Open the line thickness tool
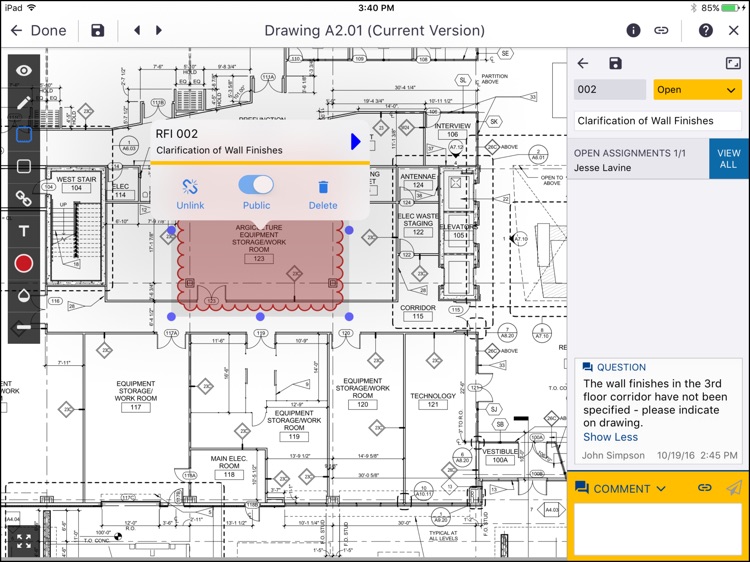This screenshot has width=750, height=562. (23, 327)
